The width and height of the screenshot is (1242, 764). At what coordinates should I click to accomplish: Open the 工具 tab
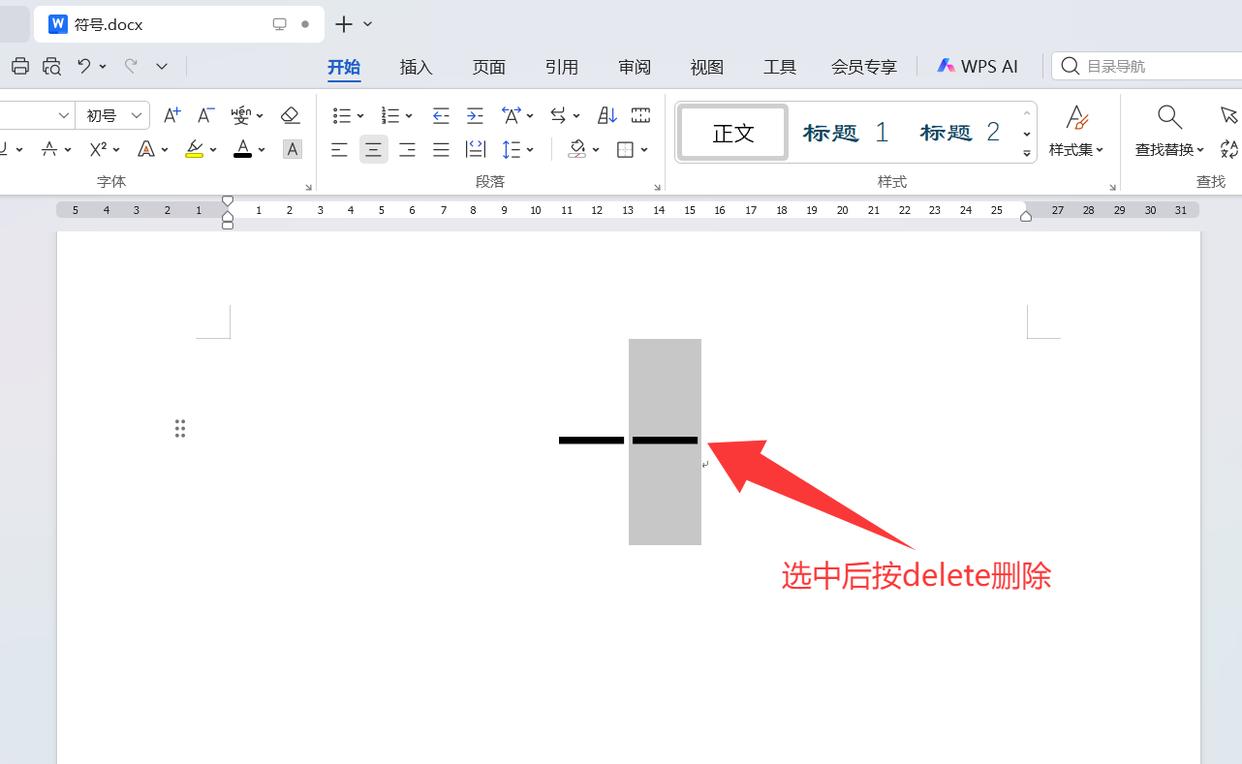click(x=780, y=67)
